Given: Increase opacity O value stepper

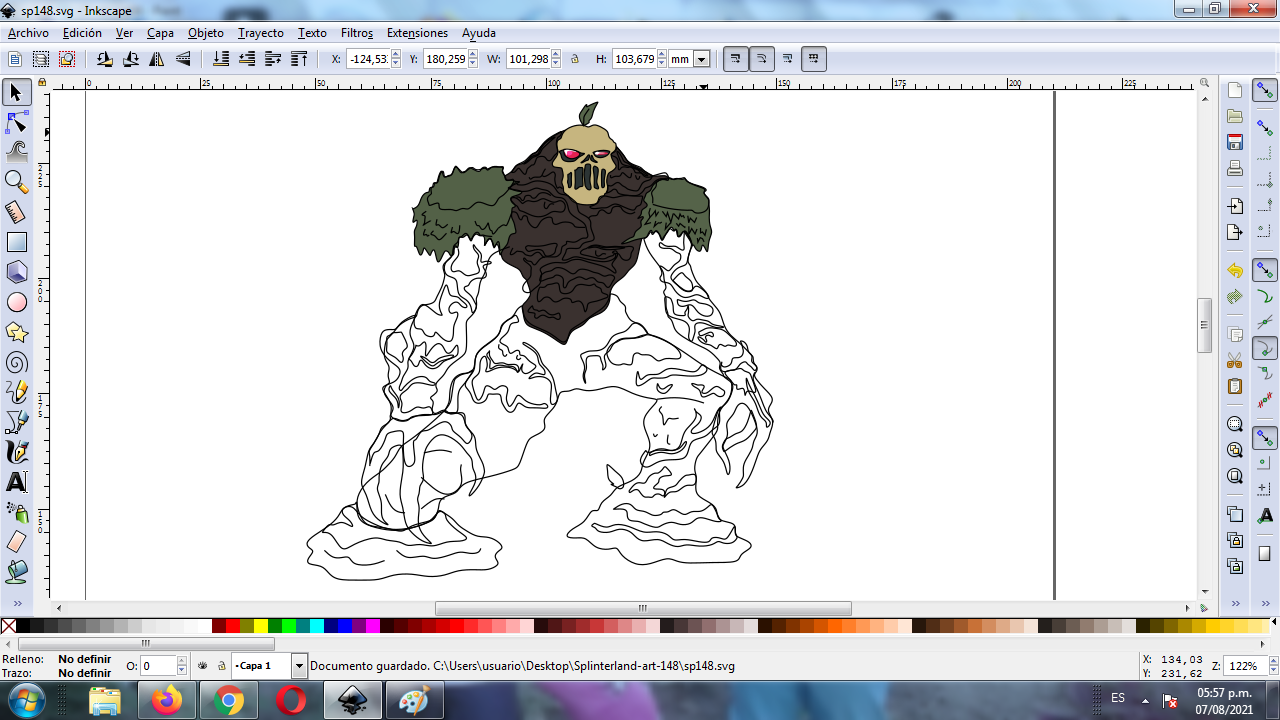Looking at the screenshot, I should point(182,661).
